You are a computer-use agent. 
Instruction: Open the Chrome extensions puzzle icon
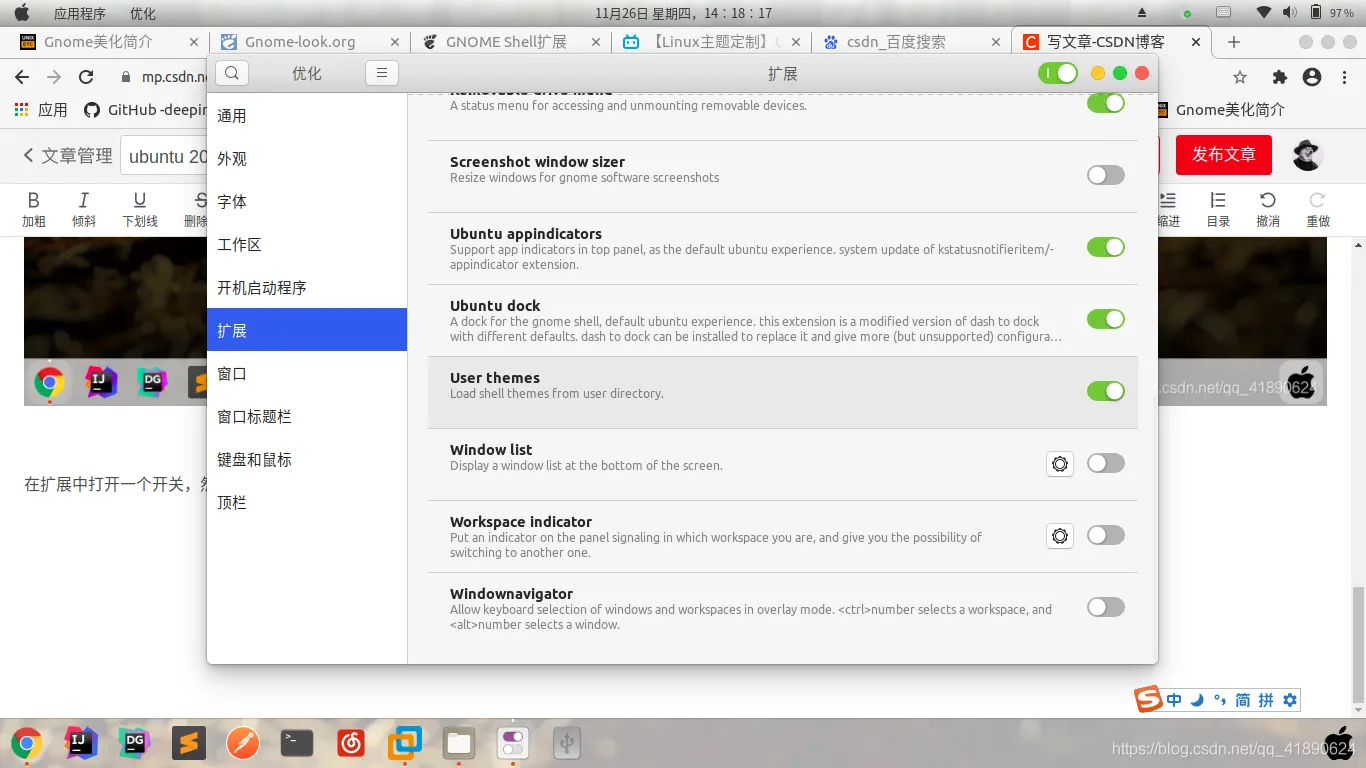pyautogui.click(x=1279, y=77)
